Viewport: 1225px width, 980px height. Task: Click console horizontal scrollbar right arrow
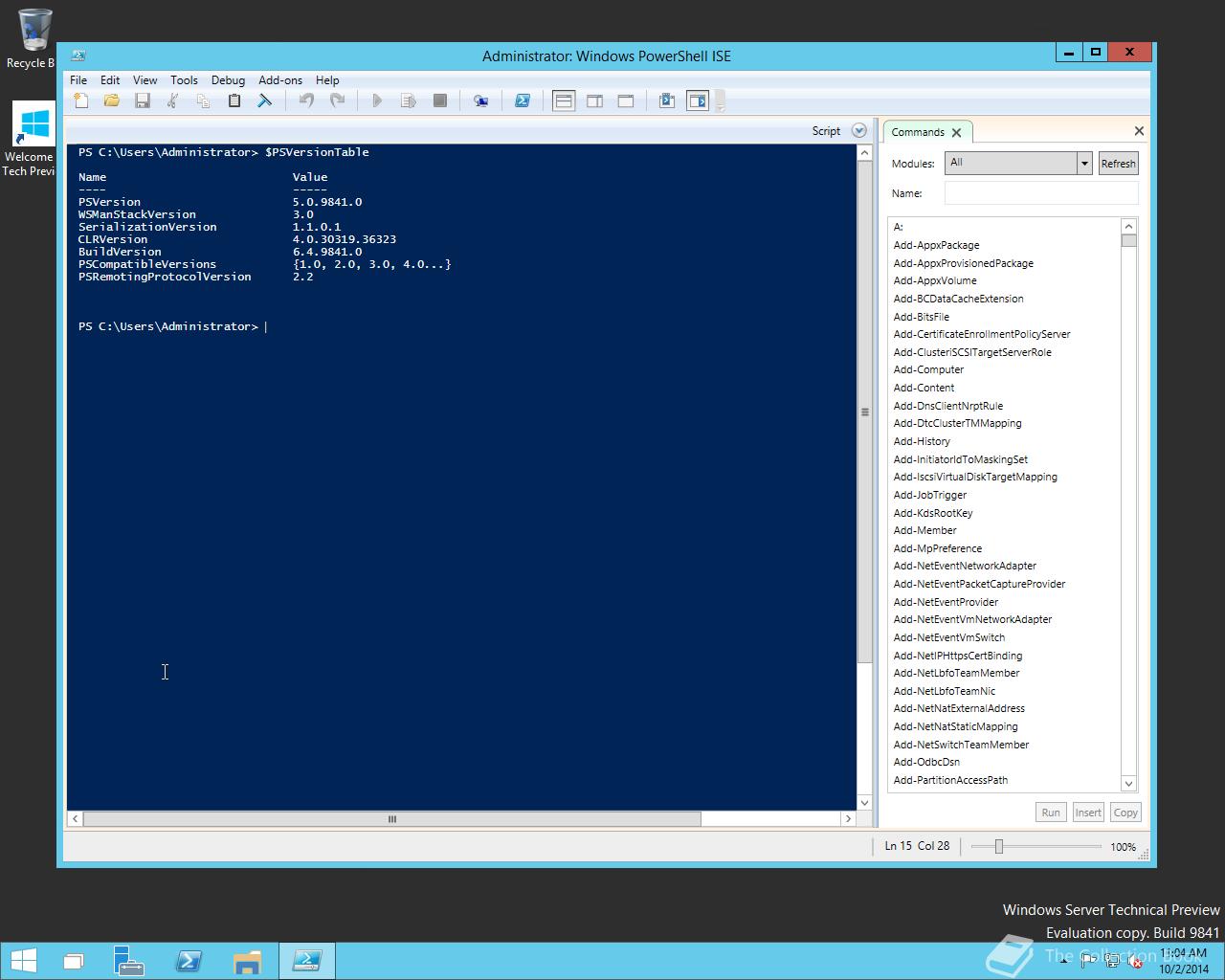pos(847,819)
